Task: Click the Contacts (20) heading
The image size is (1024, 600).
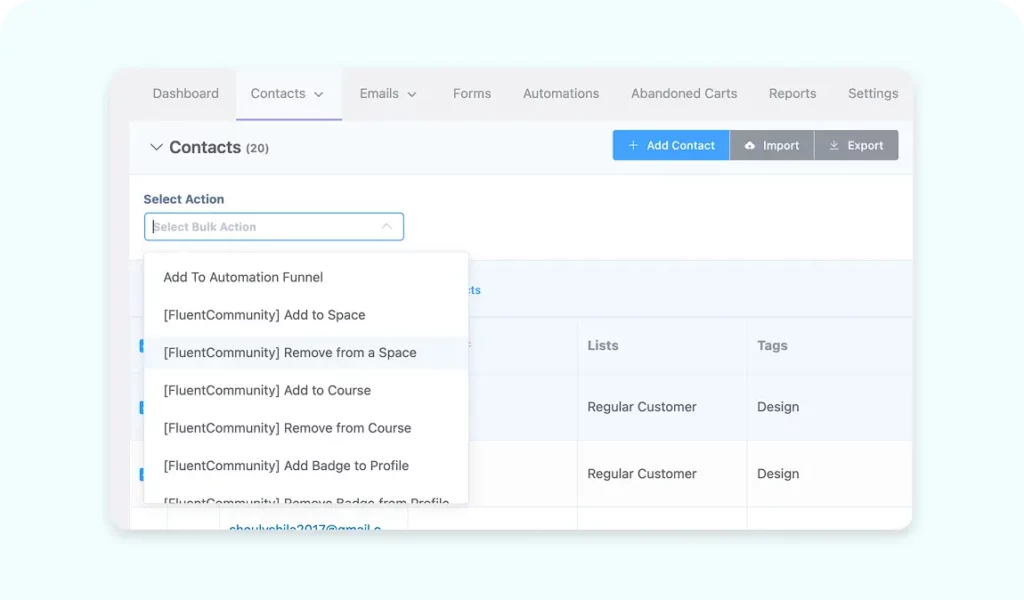Action: click(219, 147)
